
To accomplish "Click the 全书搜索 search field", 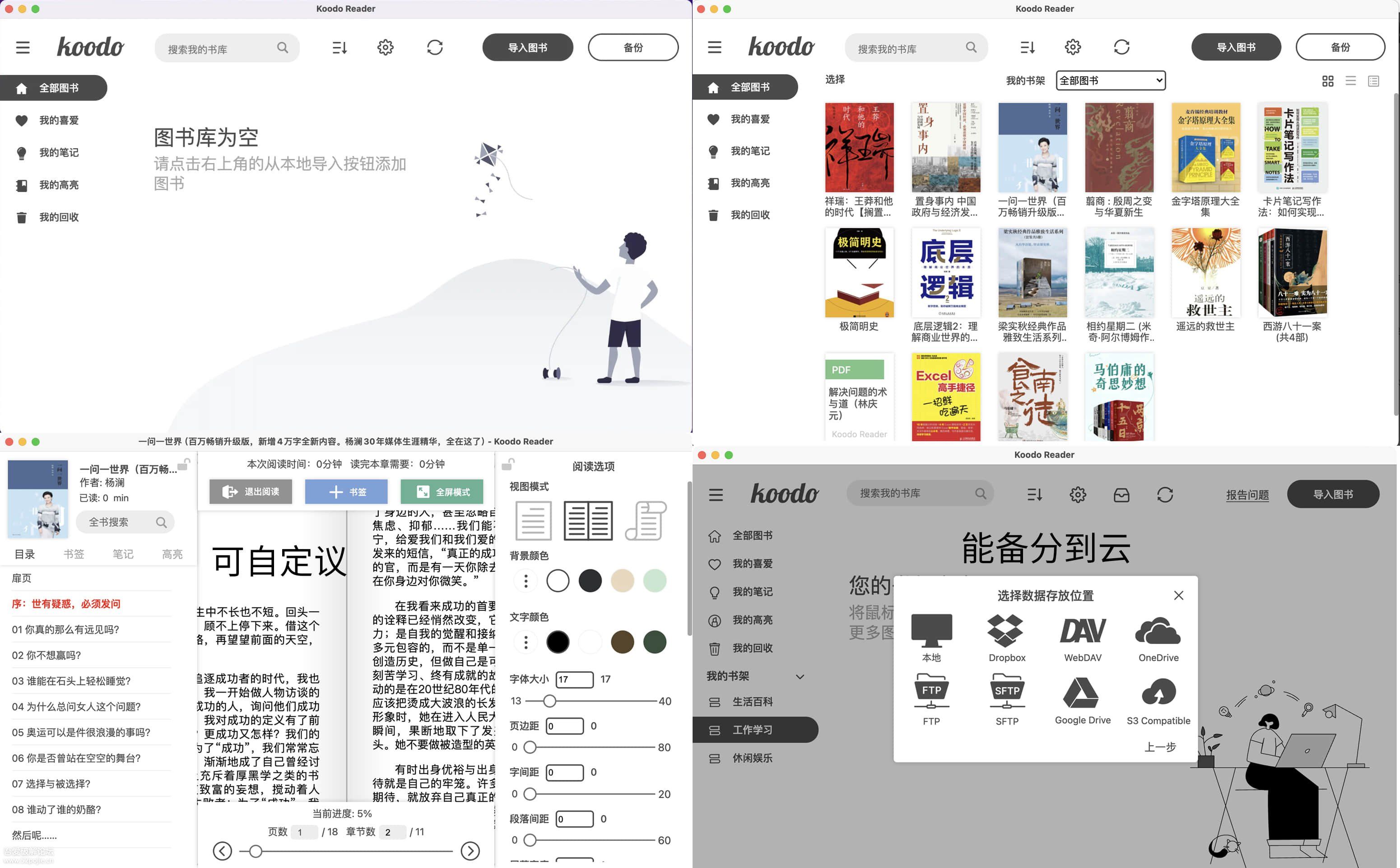I will (x=125, y=522).
